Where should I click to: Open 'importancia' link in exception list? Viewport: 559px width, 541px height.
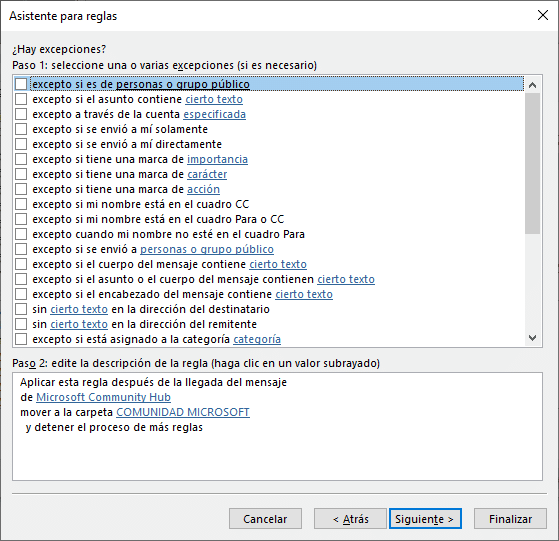pos(217,159)
